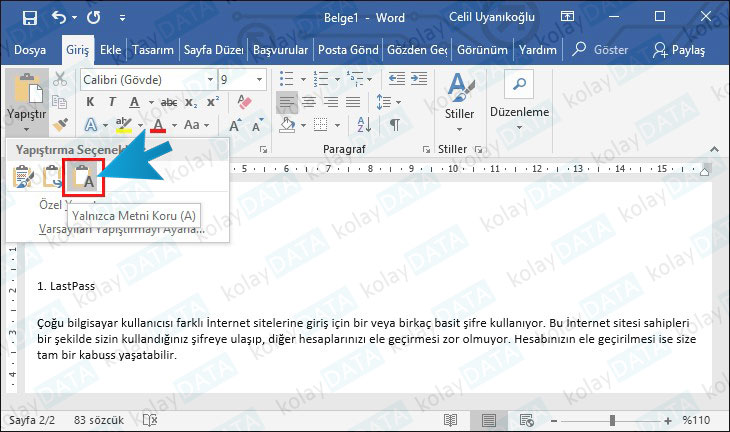Open the 83 sözcük word count
This screenshot has width=730, height=432.
(99, 420)
